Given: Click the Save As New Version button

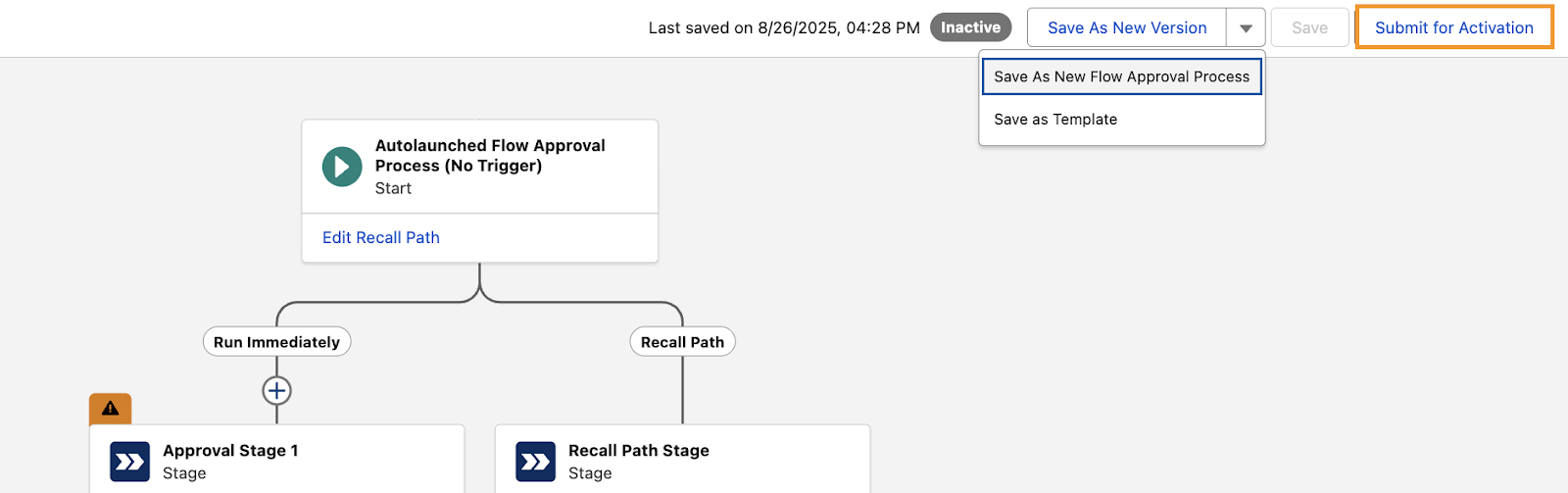Looking at the screenshot, I should [x=1126, y=28].
